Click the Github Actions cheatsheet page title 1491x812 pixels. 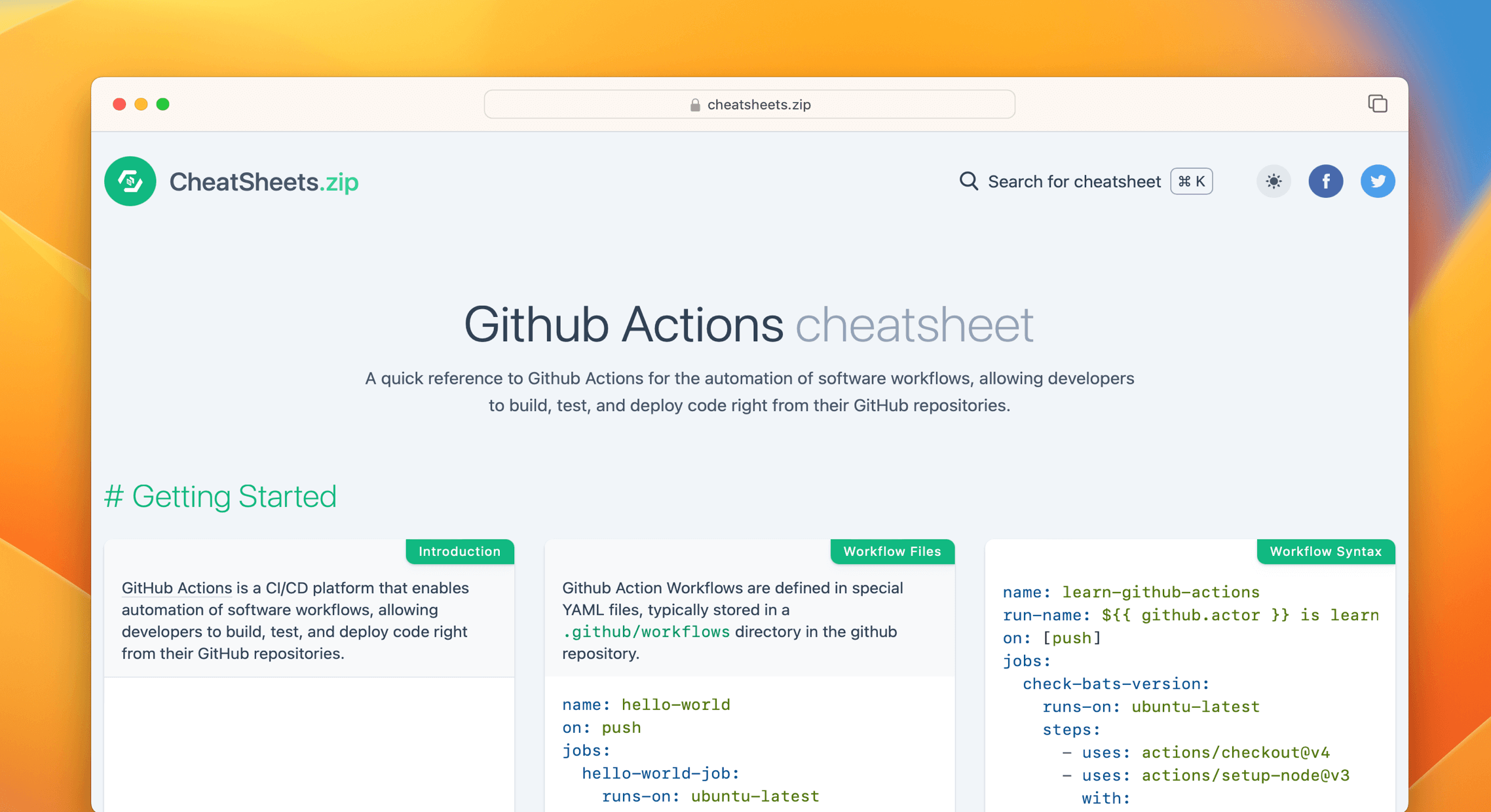(748, 324)
